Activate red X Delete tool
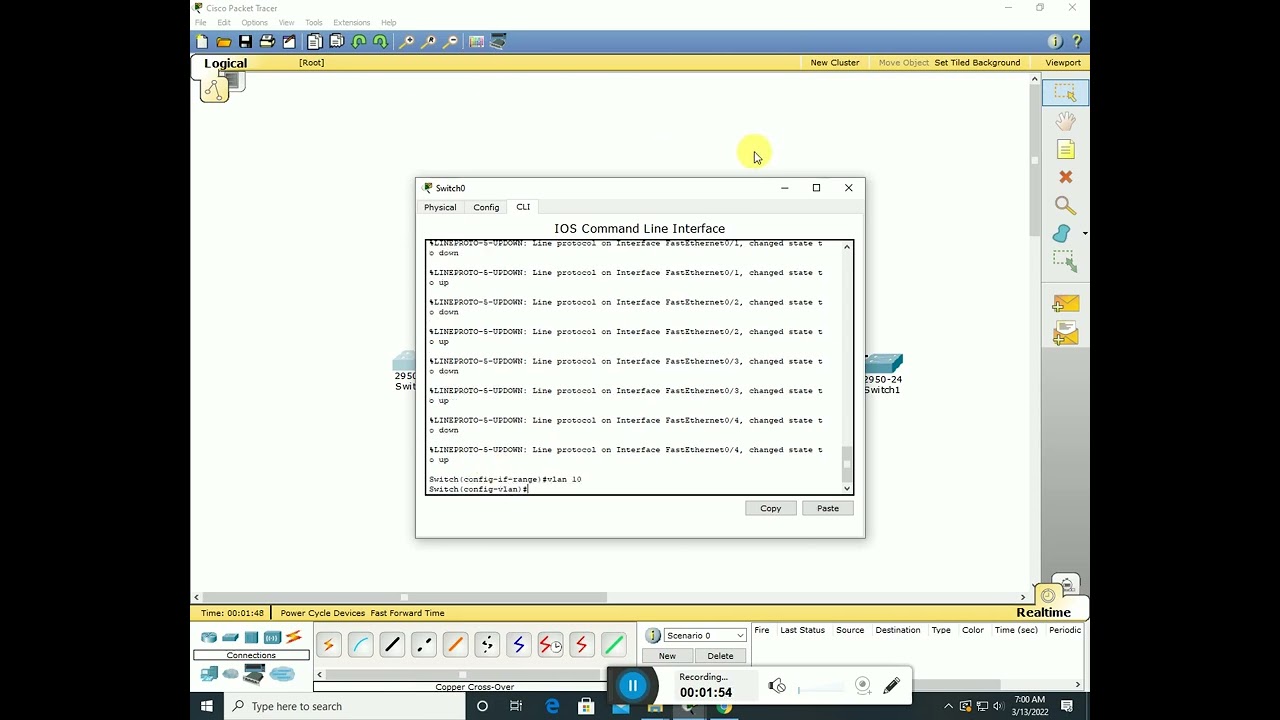This screenshot has width=1280, height=720. coord(1065,177)
